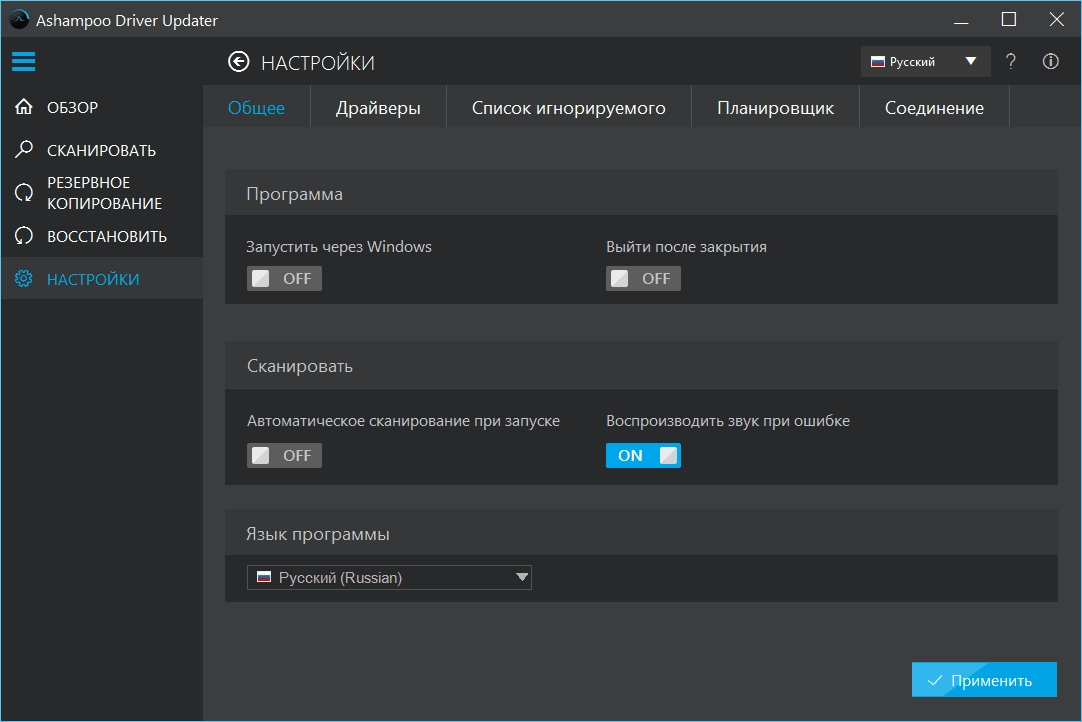The width and height of the screenshot is (1082, 722).
Task: Close the Ashampoo Driver Updater window
Action: pos(1056,19)
